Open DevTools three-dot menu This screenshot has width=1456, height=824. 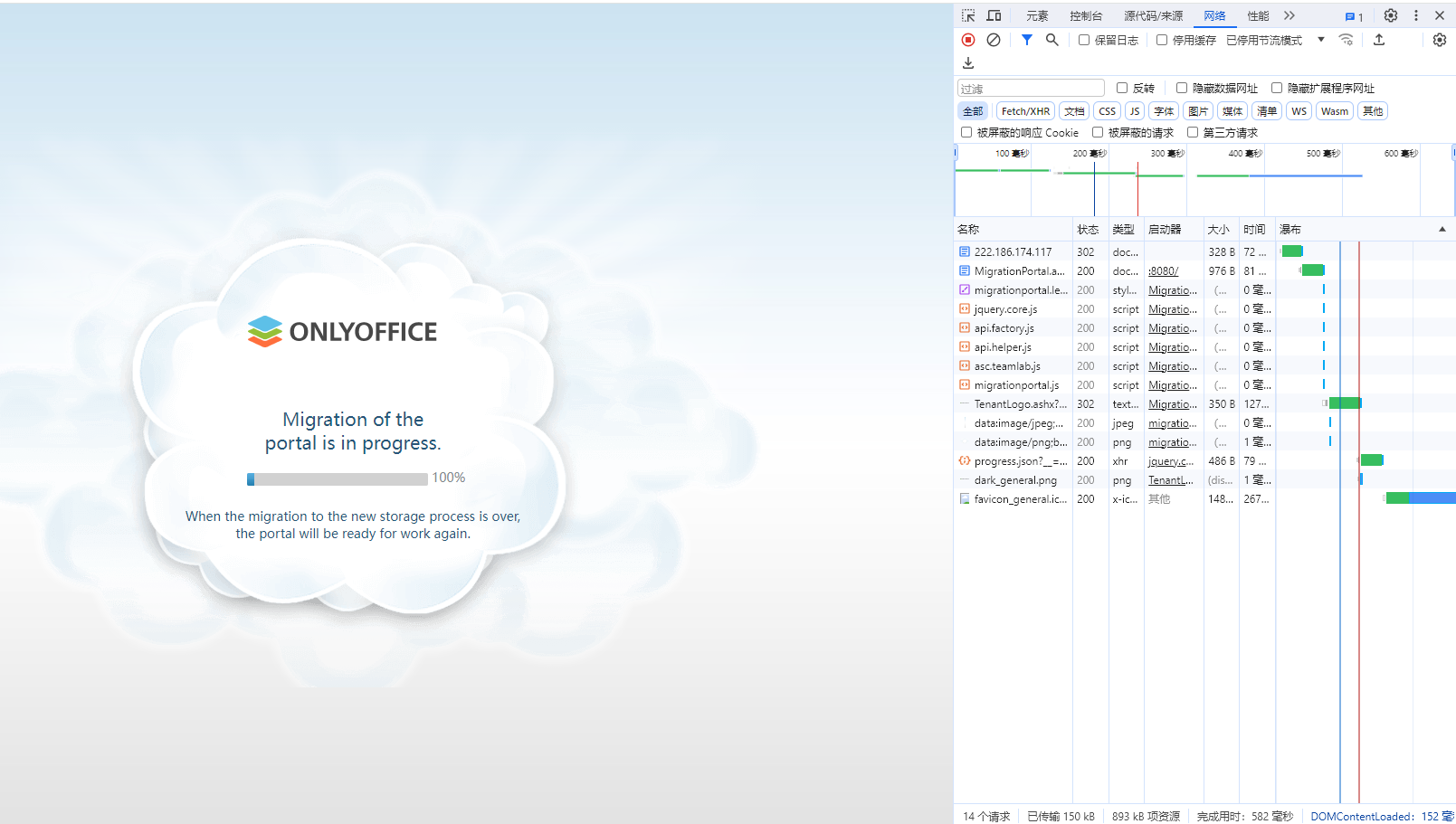pyautogui.click(x=1416, y=15)
